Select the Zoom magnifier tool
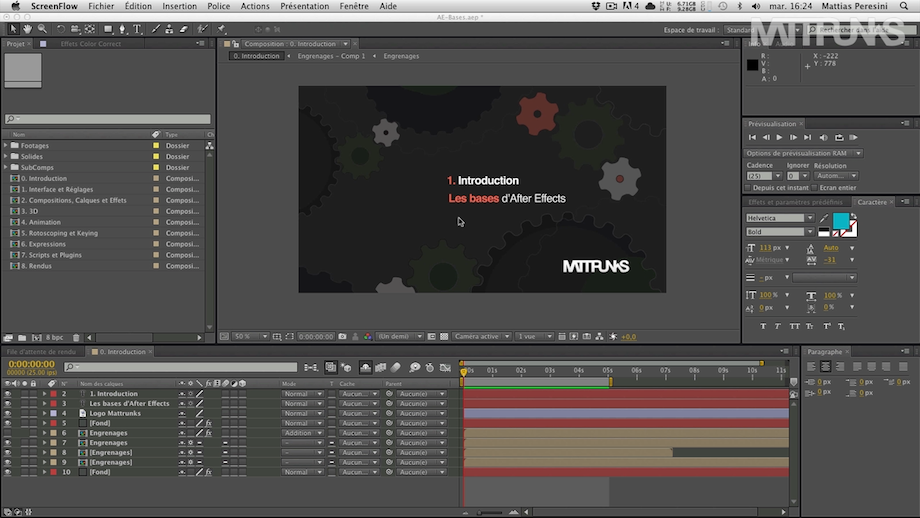This screenshot has height=518, width=920. pyautogui.click(x=43, y=29)
